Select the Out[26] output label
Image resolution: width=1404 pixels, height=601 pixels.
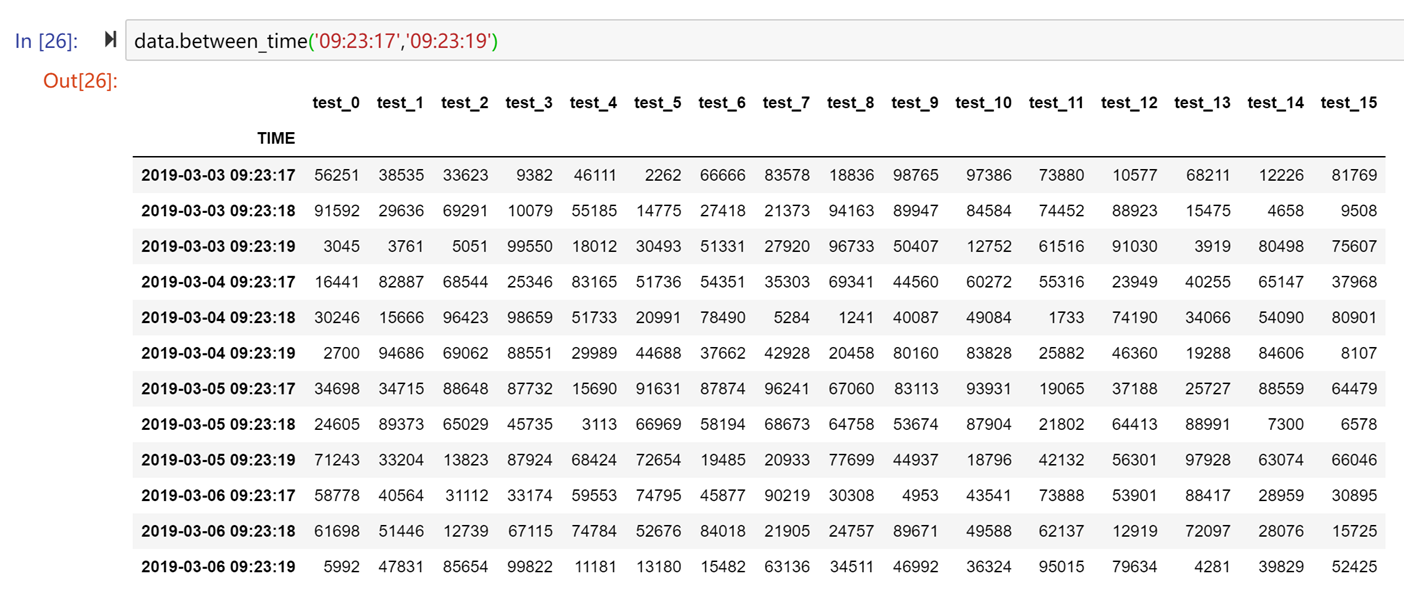click(x=80, y=81)
